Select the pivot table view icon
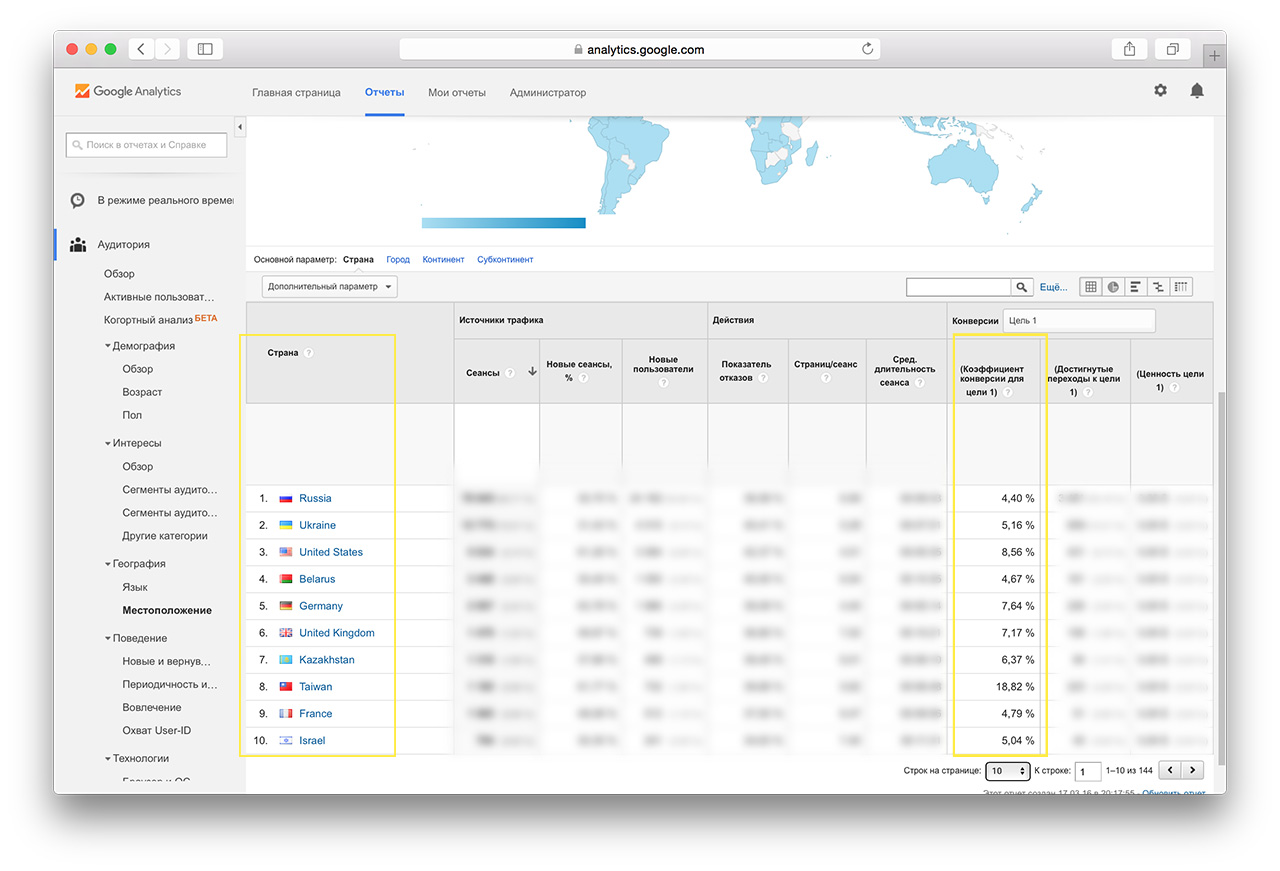This screenshot has height=871, width=1280. [x=1181, y=287]
